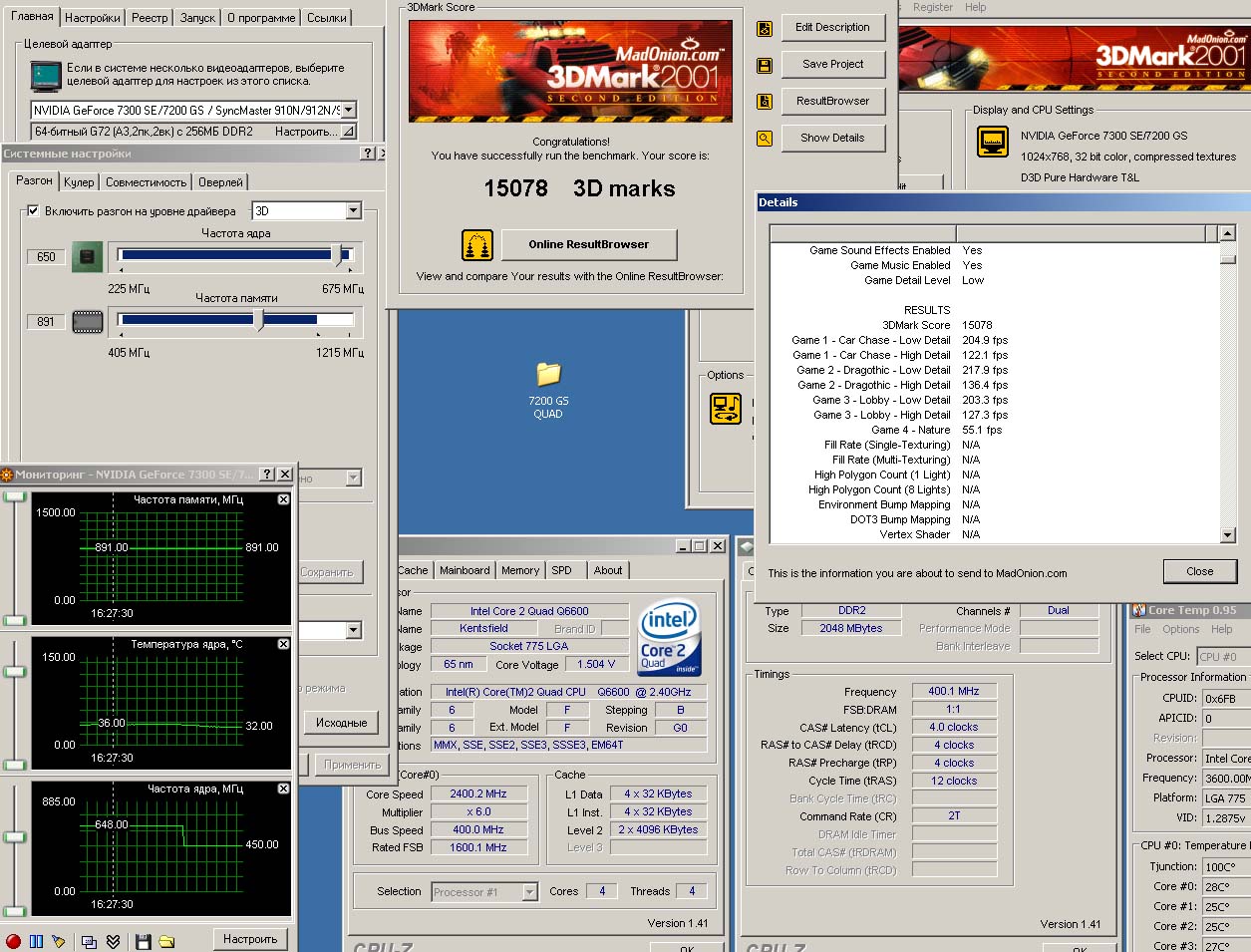Click the yellow folder icon in monitoring toolbar

pos(166,941)
